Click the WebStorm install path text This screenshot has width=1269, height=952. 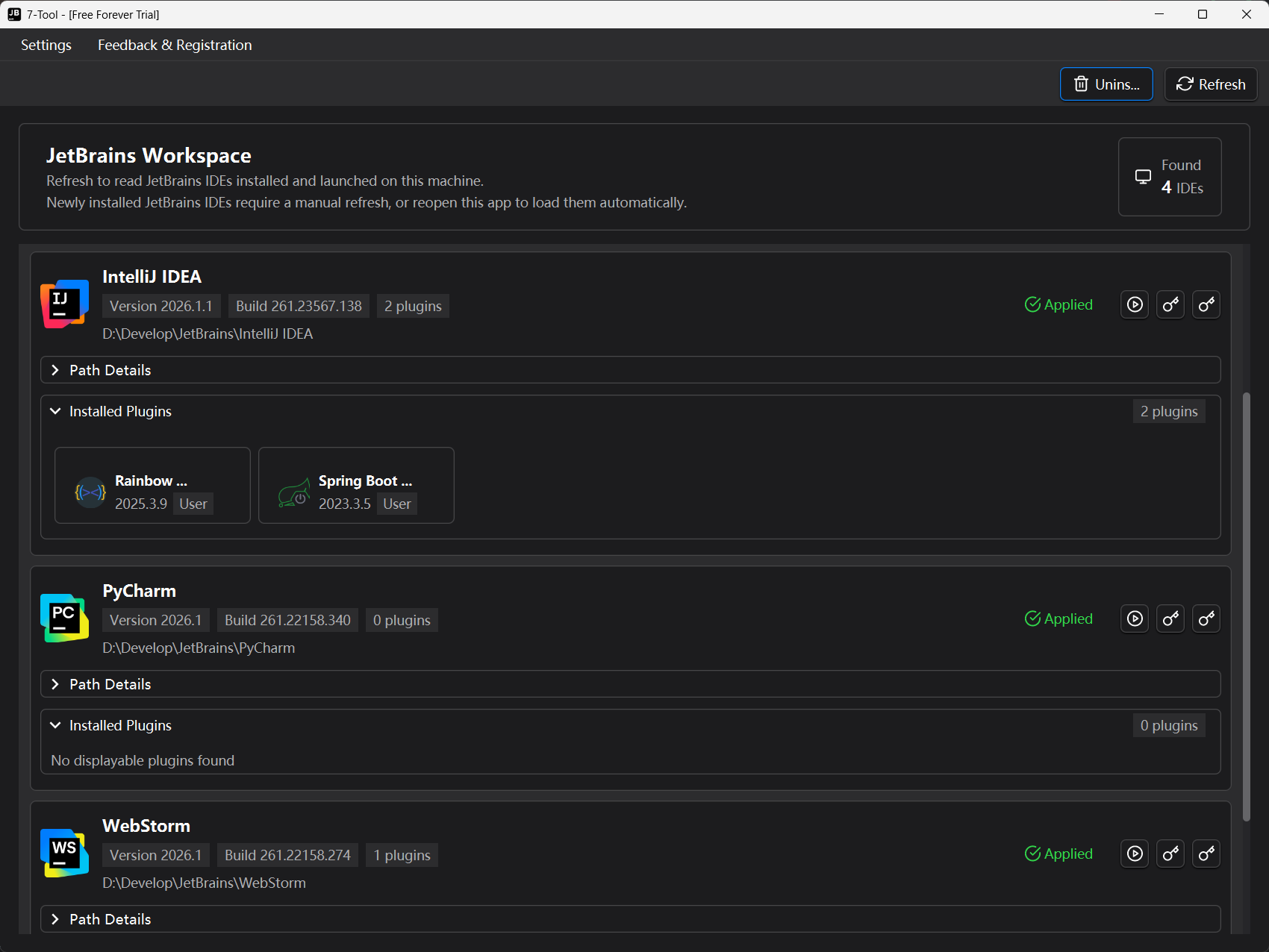coord(205,883)
